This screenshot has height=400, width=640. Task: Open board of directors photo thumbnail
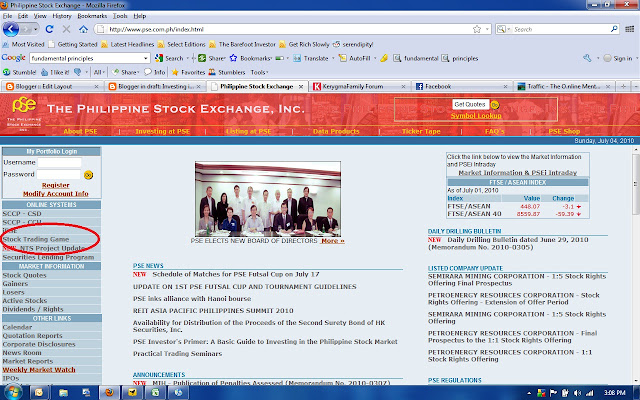click(268, 199)
